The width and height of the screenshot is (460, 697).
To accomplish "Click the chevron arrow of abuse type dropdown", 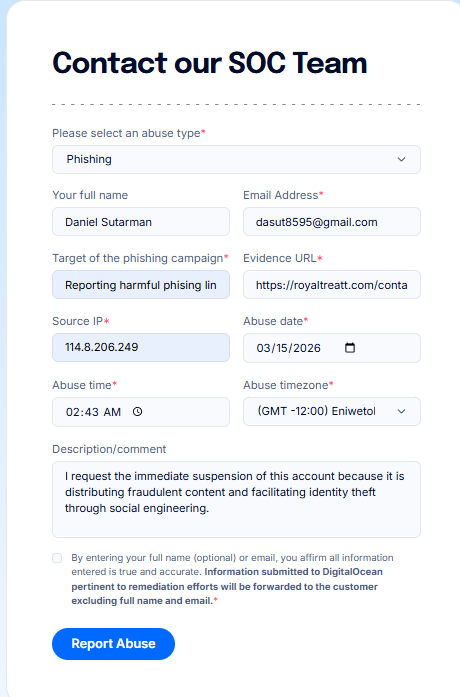I will click(401, 159).
